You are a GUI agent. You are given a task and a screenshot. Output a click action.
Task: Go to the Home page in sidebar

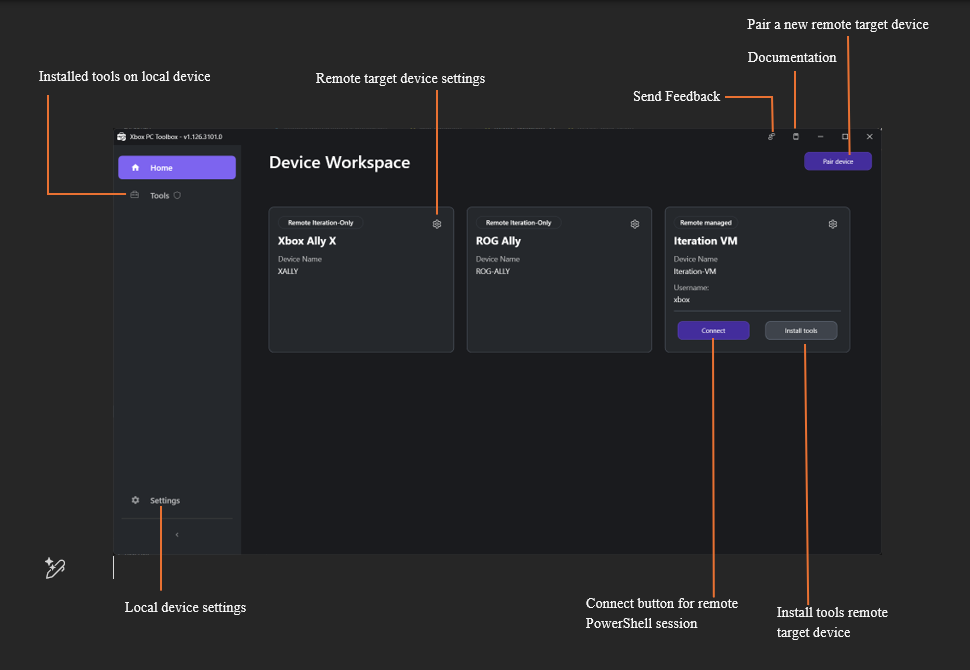click(177, 168)
